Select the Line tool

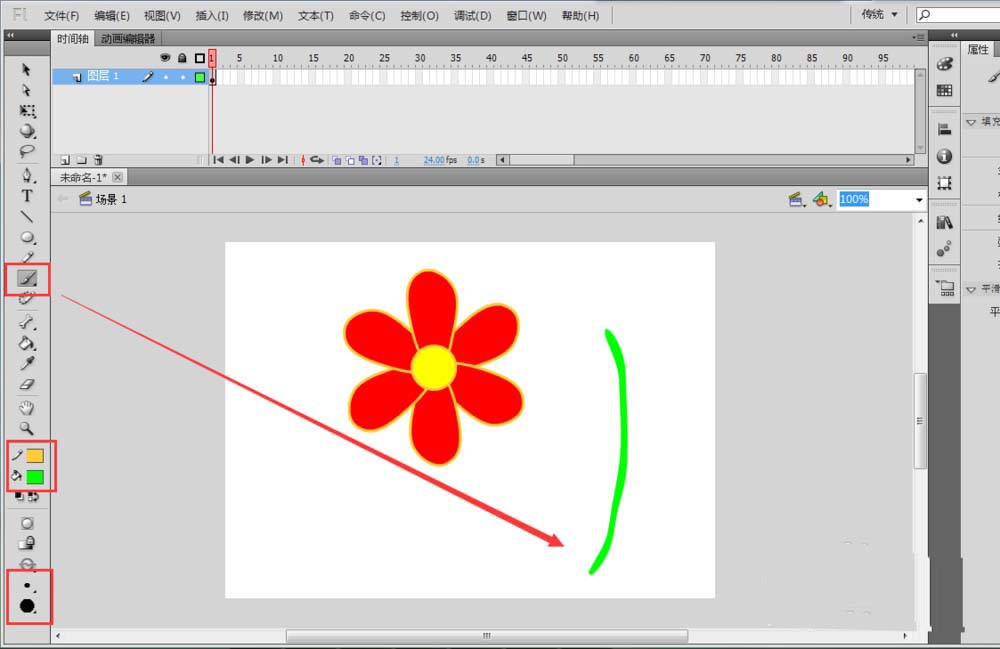pos(27,217)
